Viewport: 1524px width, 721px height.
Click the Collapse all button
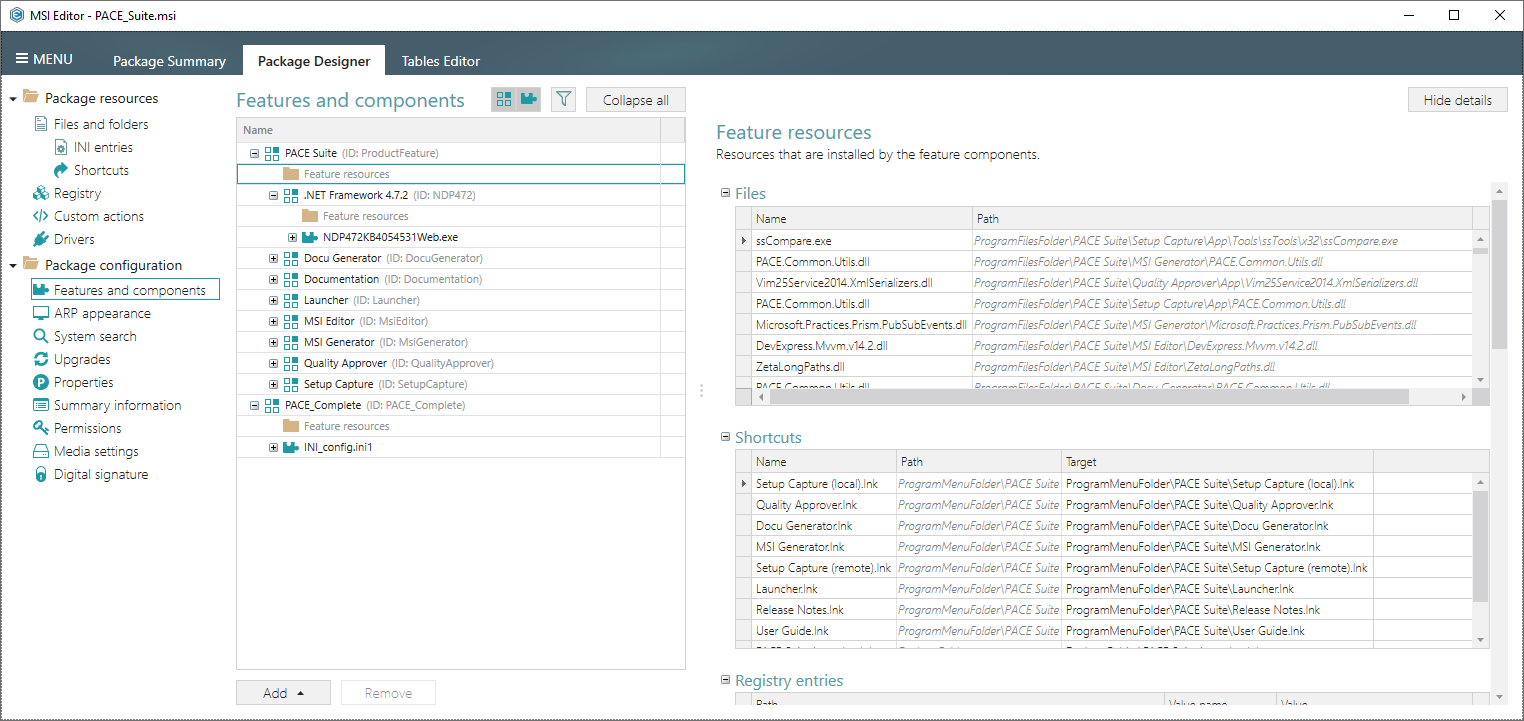pos(636,100)
